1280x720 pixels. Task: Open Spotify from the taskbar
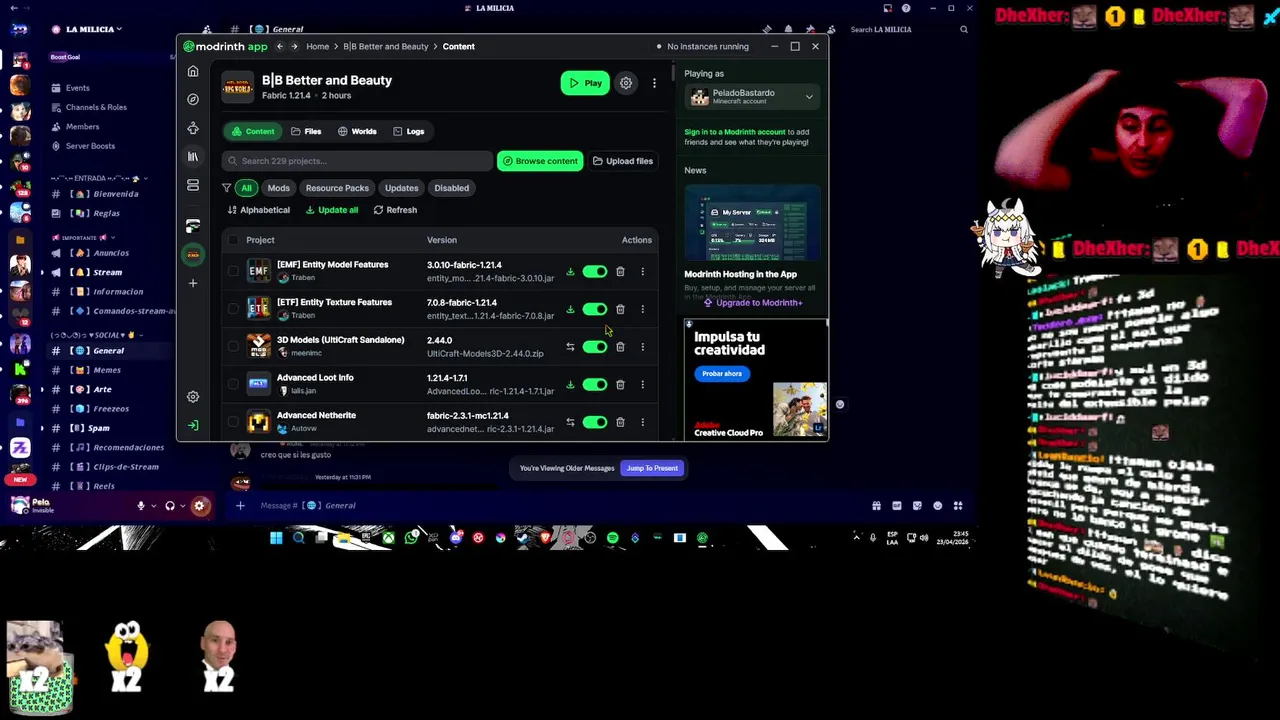click(x=612, y=538)
